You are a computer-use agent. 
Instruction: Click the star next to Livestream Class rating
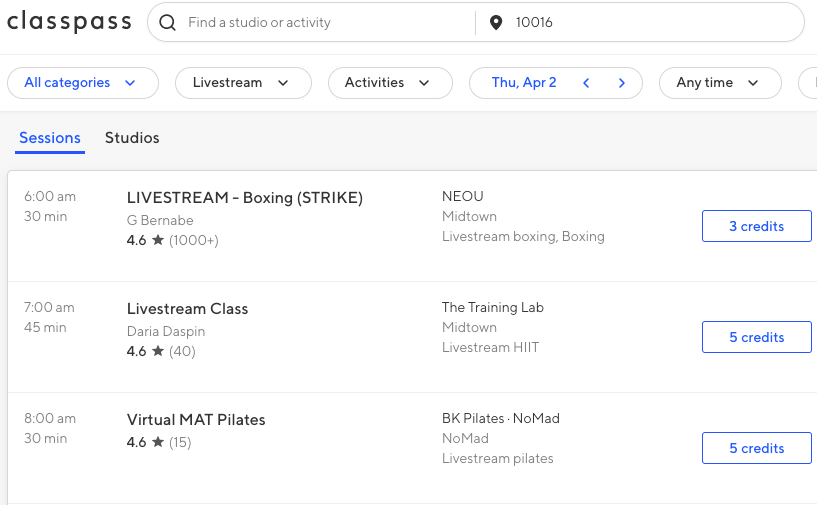[158, 351]
